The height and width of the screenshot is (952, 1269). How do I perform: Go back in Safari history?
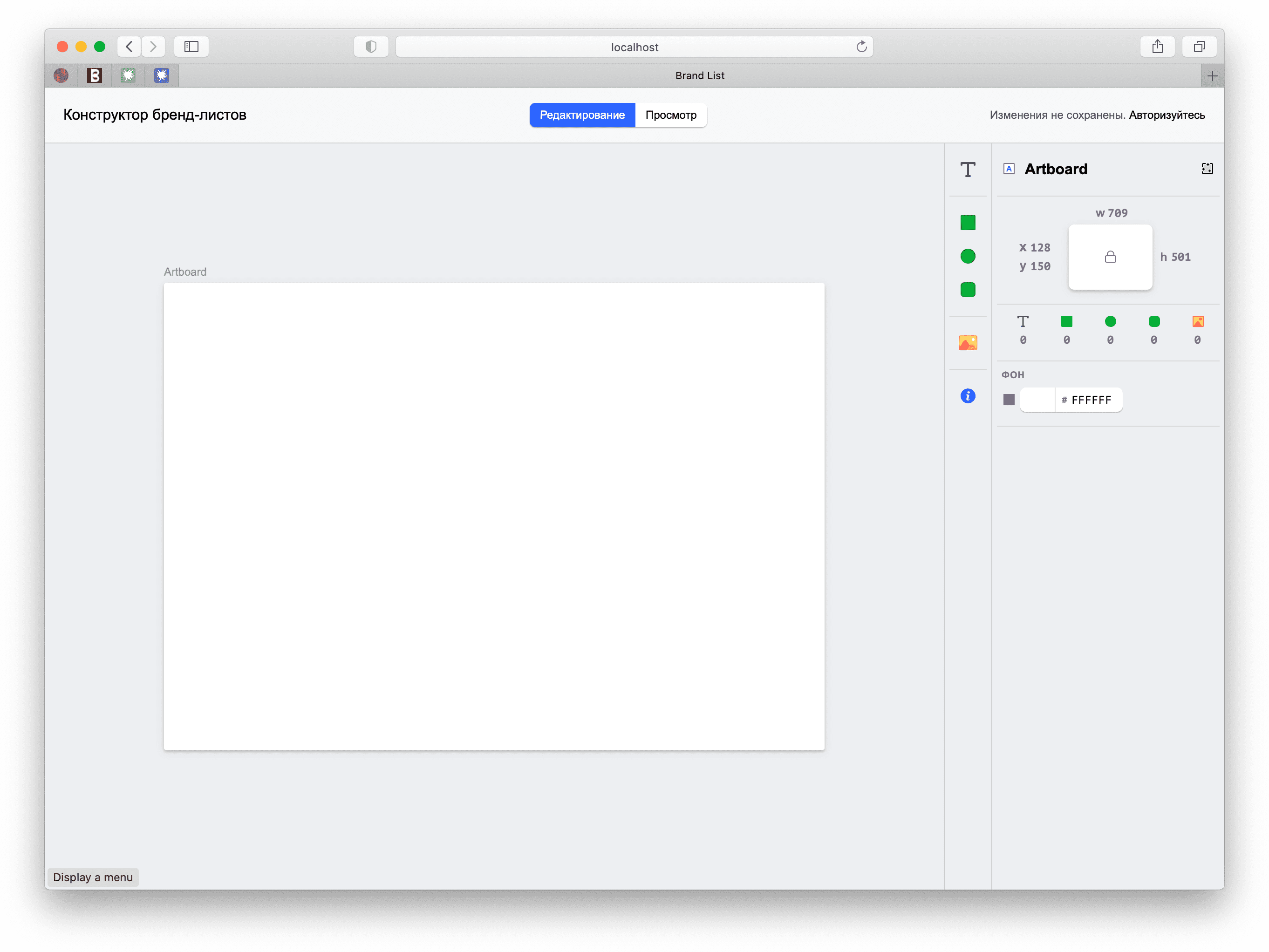click(x=129, y=47)
